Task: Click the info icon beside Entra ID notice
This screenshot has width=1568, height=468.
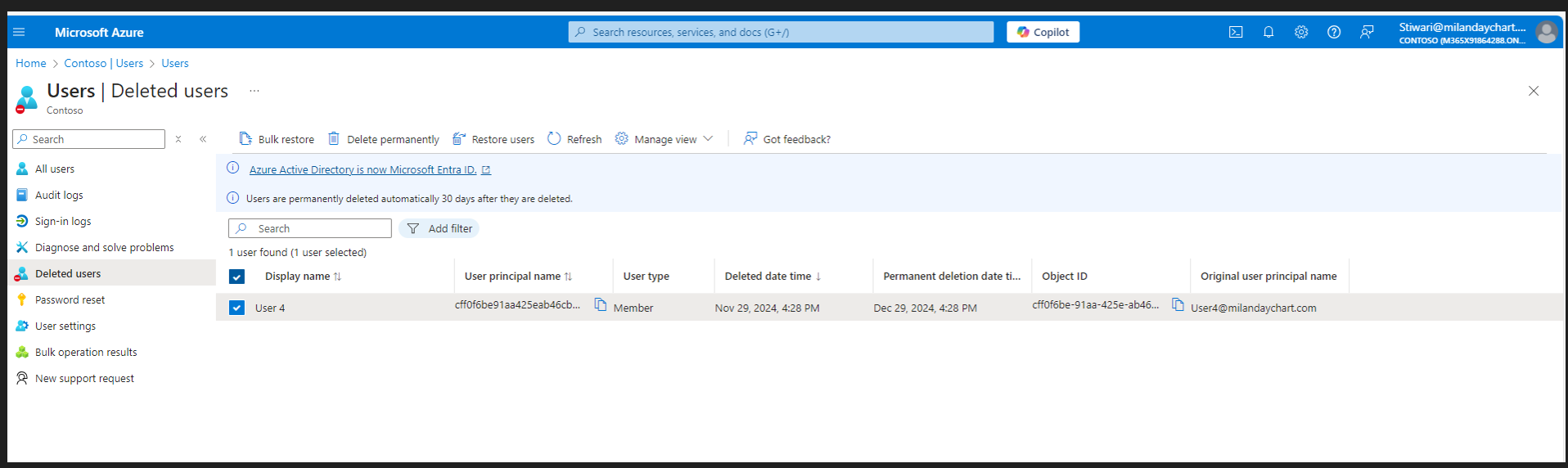Action: click(x=232, y=169)
